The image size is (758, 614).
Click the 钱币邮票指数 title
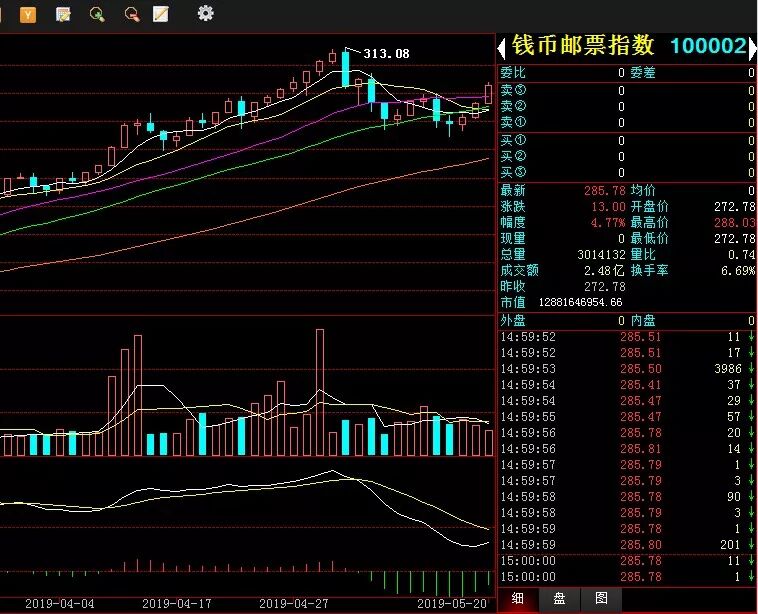point(583,45)
